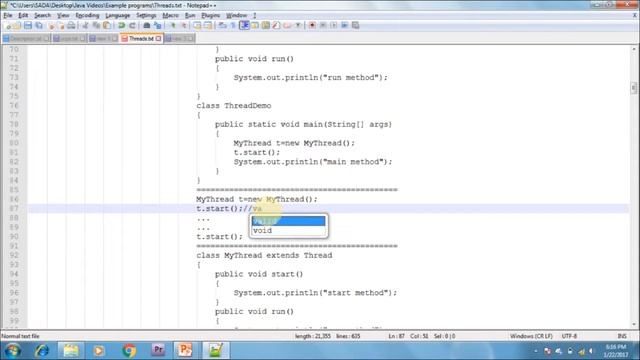Click the Playback macro icon

point(333,25)
